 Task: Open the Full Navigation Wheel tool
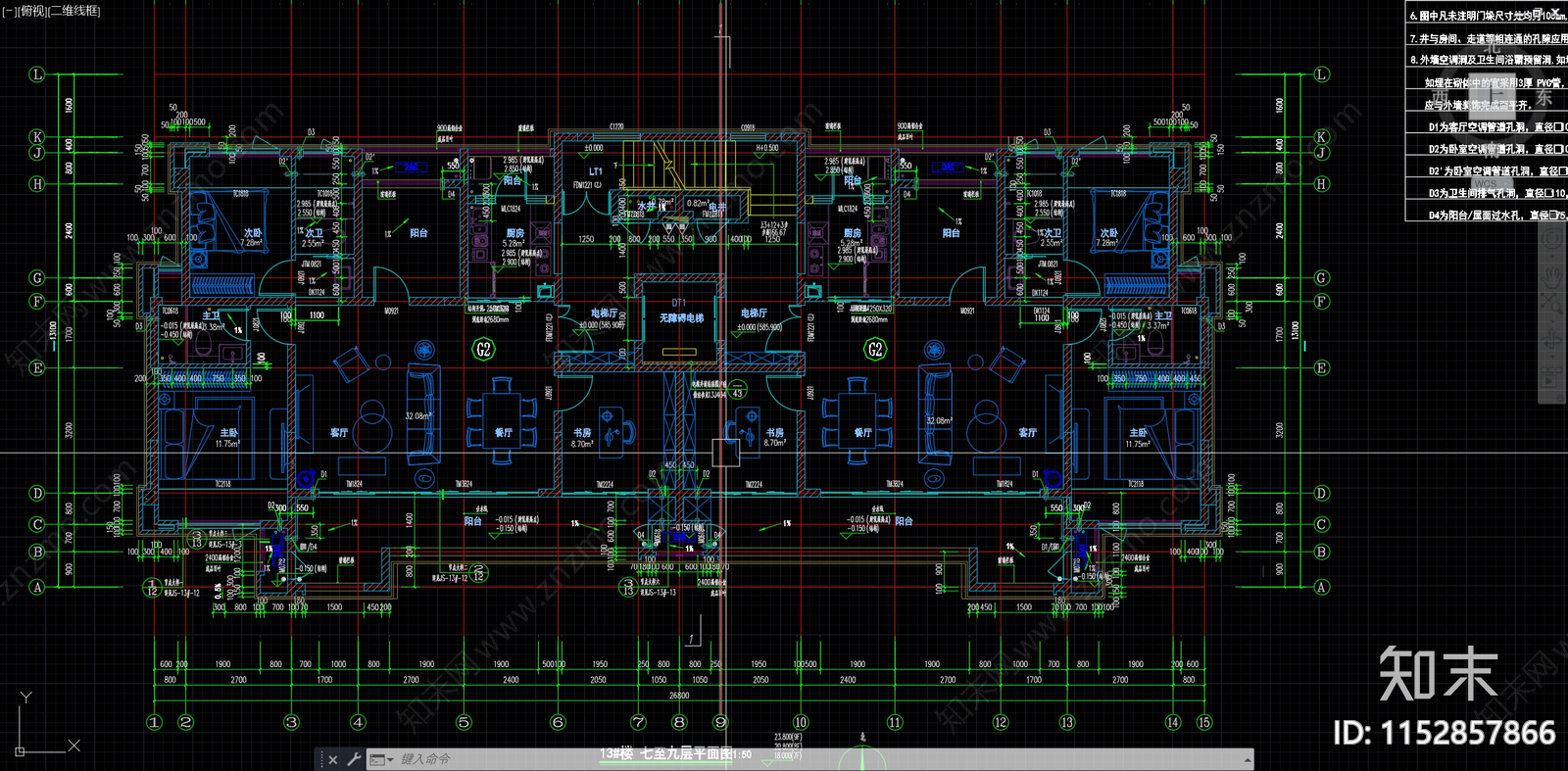(x=1552, y=238)
